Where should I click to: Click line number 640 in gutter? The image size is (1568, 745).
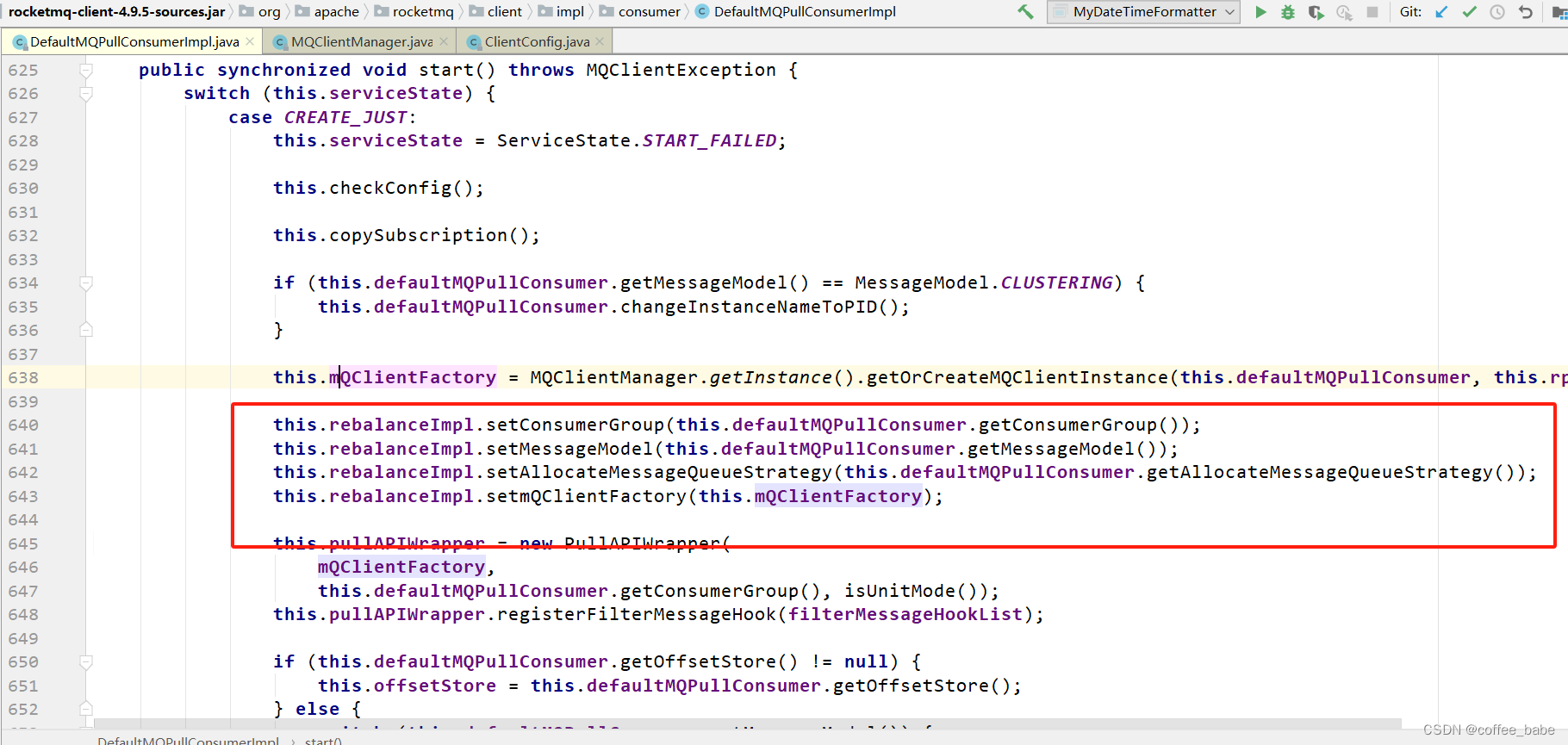point(23,425)
